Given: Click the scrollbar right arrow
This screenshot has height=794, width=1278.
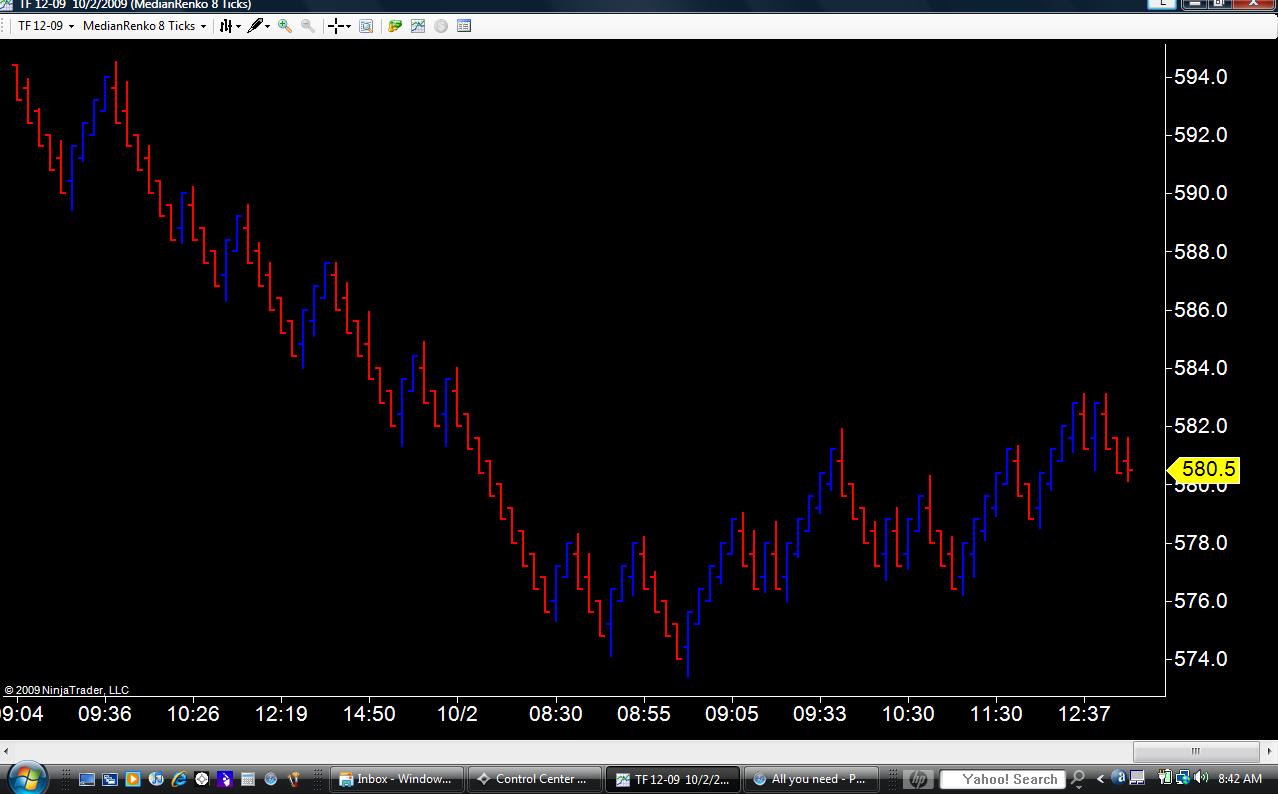Looking at the screenshot, I should click(x=1268, y=751).
